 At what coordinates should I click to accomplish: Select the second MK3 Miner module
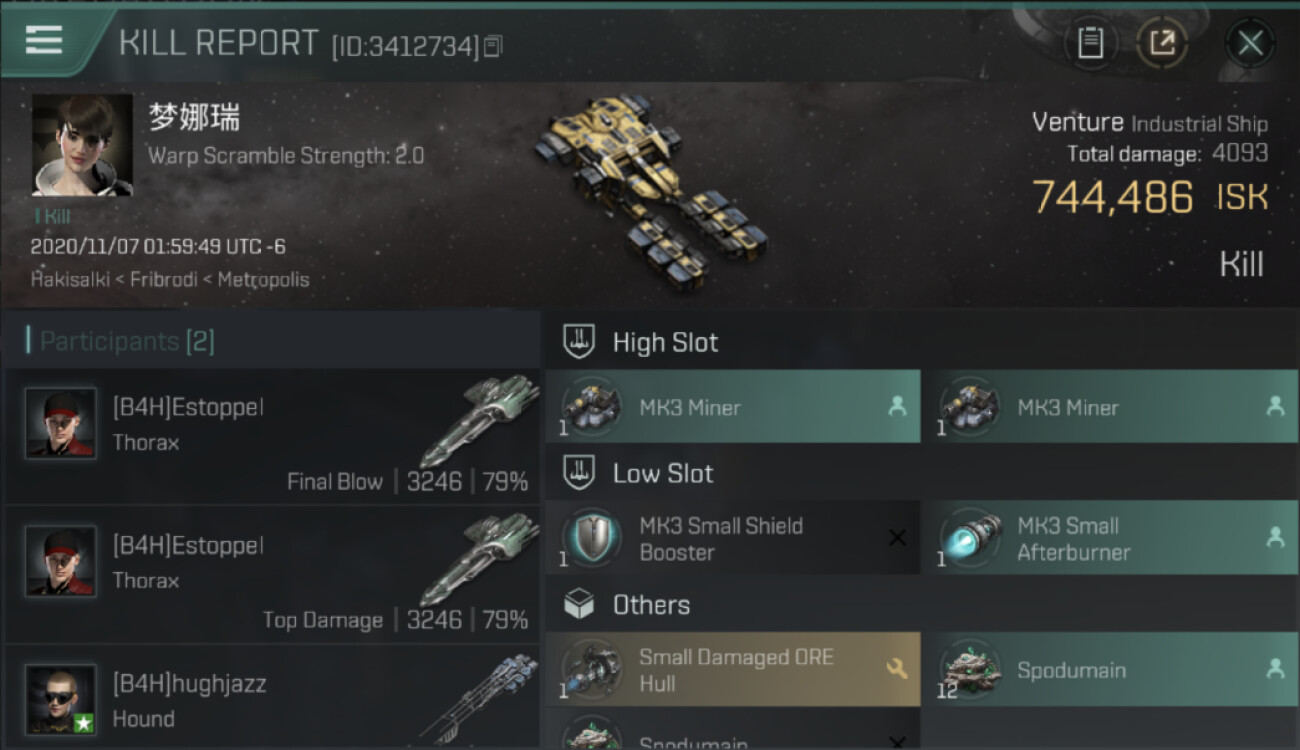coord(1111,407)
